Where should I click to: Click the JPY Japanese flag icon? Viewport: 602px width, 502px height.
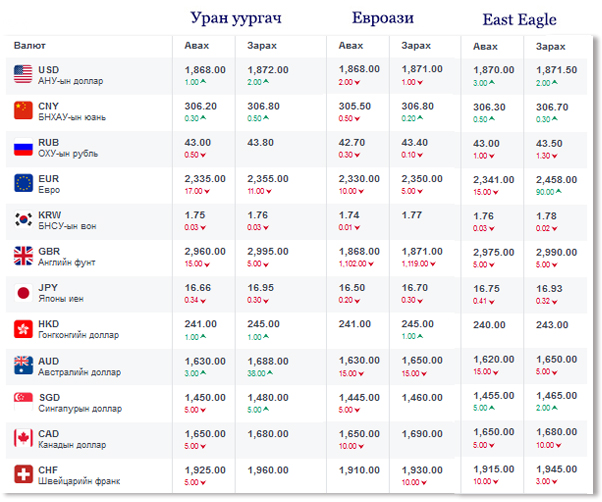pos(22,292)
